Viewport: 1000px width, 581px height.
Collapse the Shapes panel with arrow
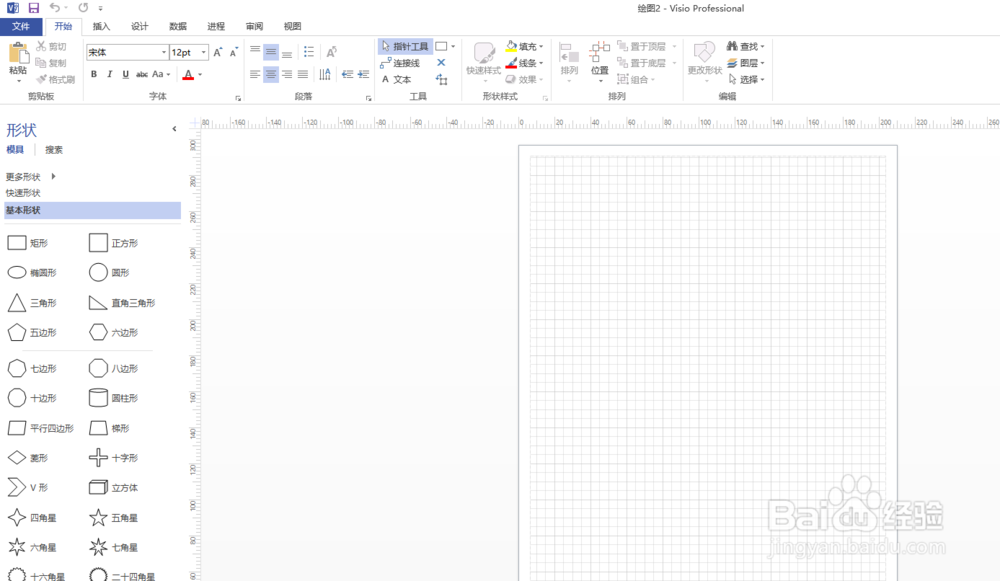click(174, 129)
